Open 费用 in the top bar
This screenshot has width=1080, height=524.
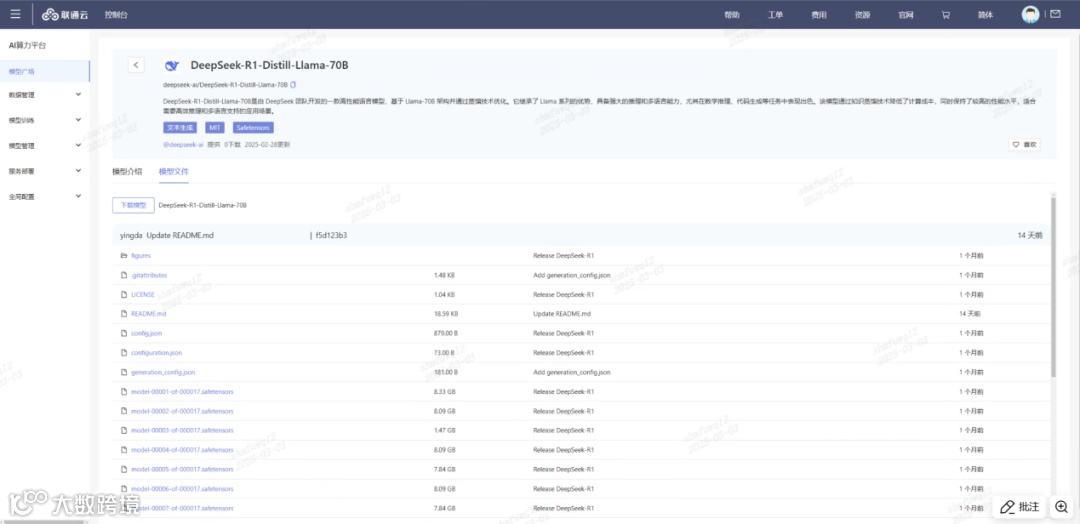[x=818, y=14]
